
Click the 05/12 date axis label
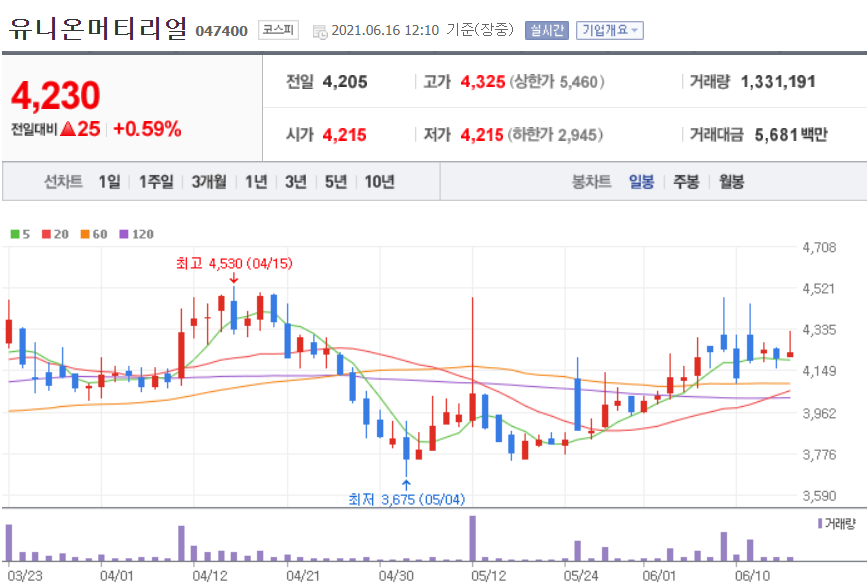click(x=489, y=576)
